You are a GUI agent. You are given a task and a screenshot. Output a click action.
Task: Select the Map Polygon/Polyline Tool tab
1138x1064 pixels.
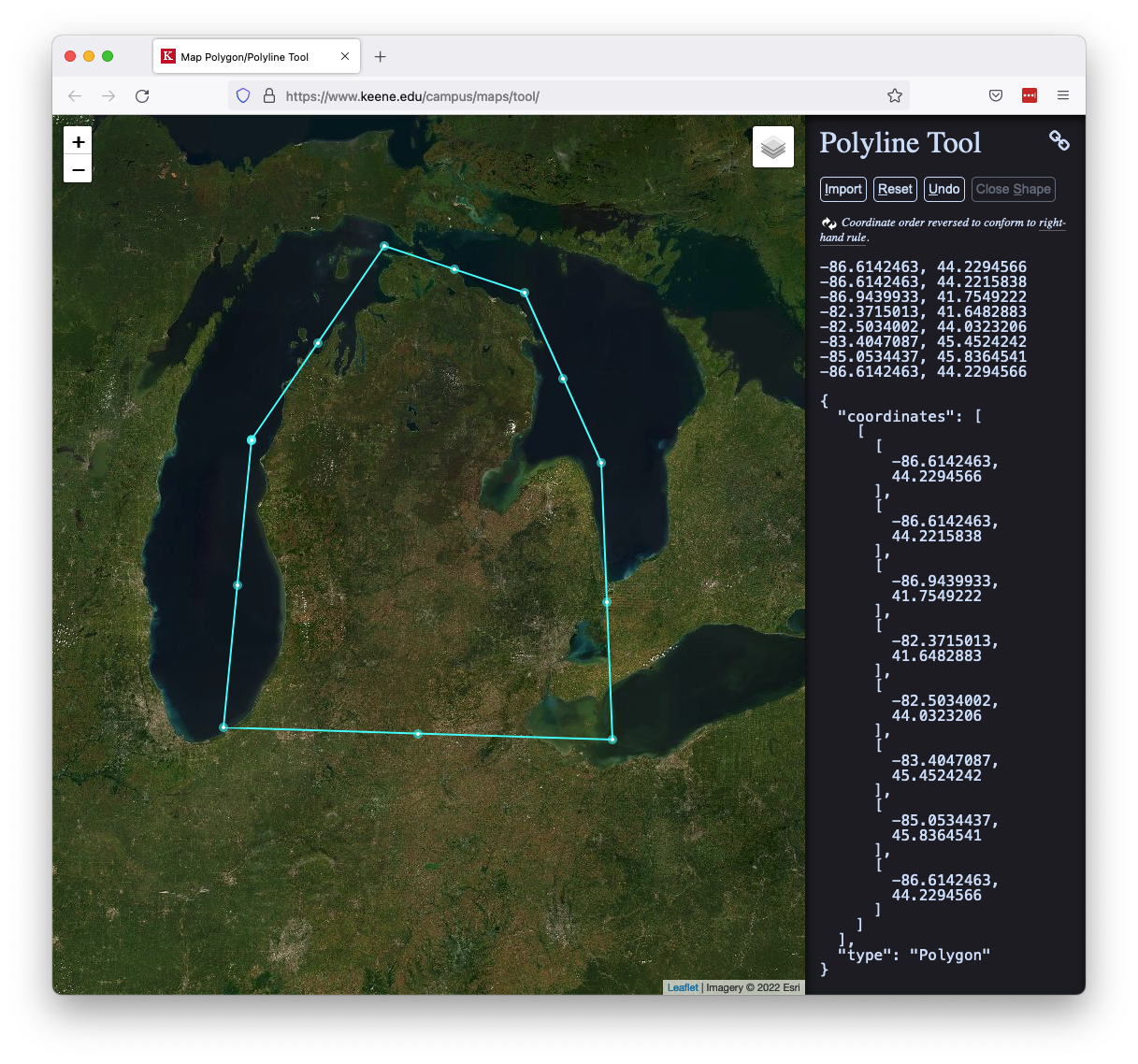tap(245, 57)
